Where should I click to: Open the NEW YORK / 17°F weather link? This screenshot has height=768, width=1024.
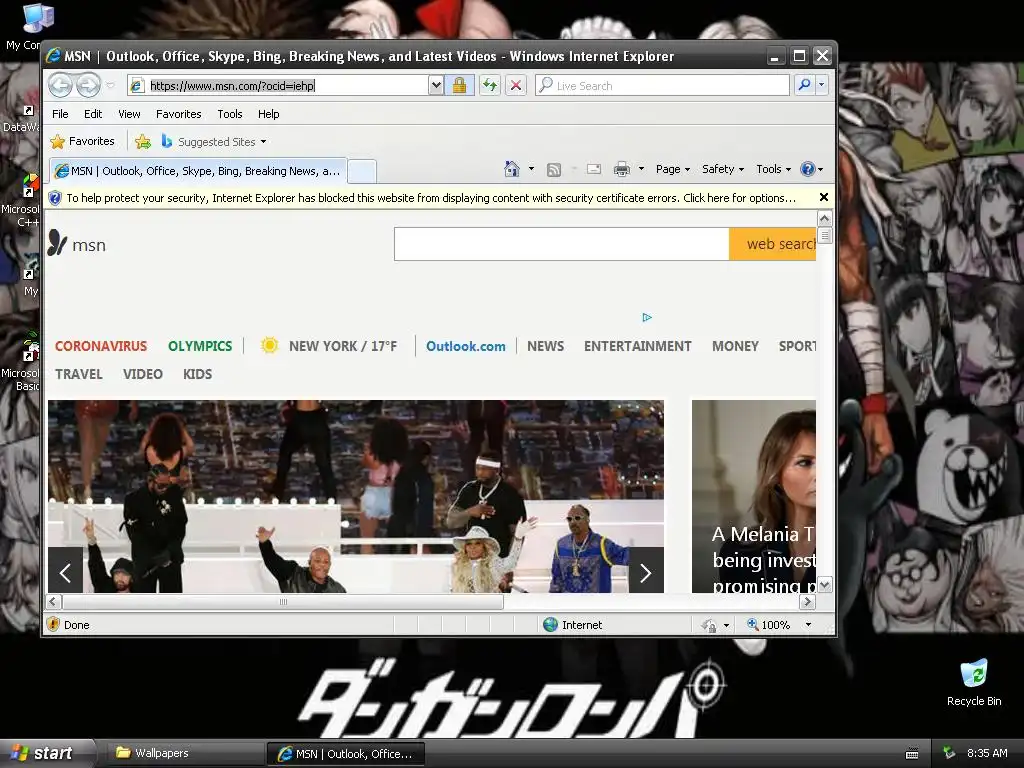point(328,345)
